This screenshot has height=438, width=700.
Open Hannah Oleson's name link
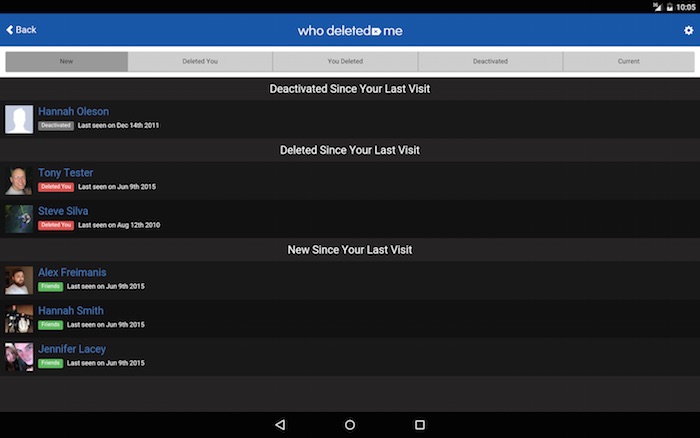73,111
